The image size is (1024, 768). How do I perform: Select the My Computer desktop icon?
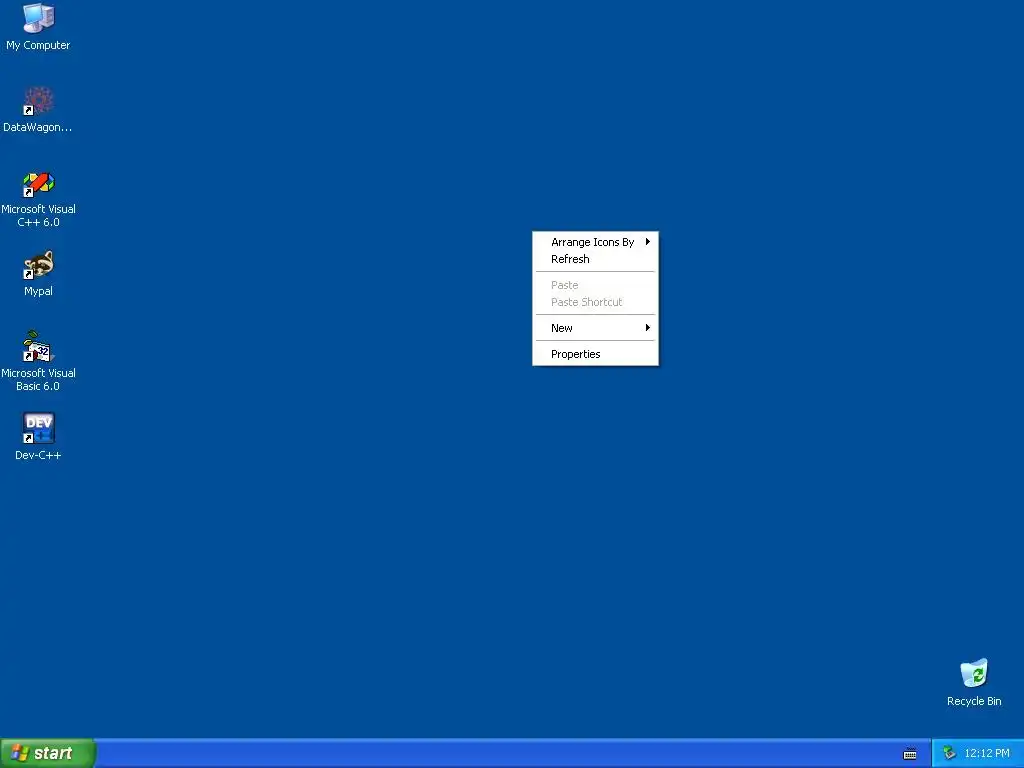pos(38,18)
